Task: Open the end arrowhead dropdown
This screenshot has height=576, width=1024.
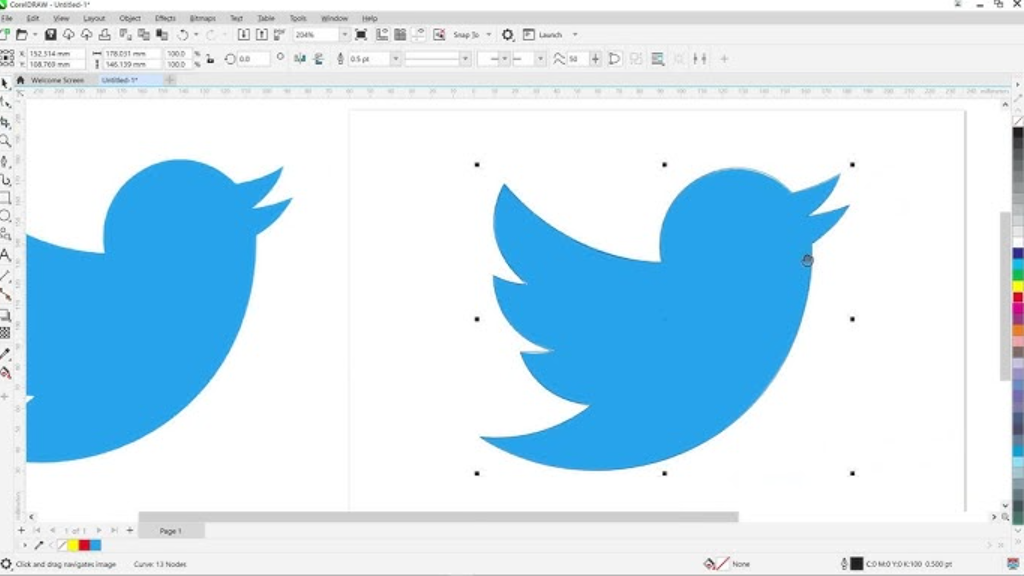Action: pyautogui.click(x=540, y=59)
